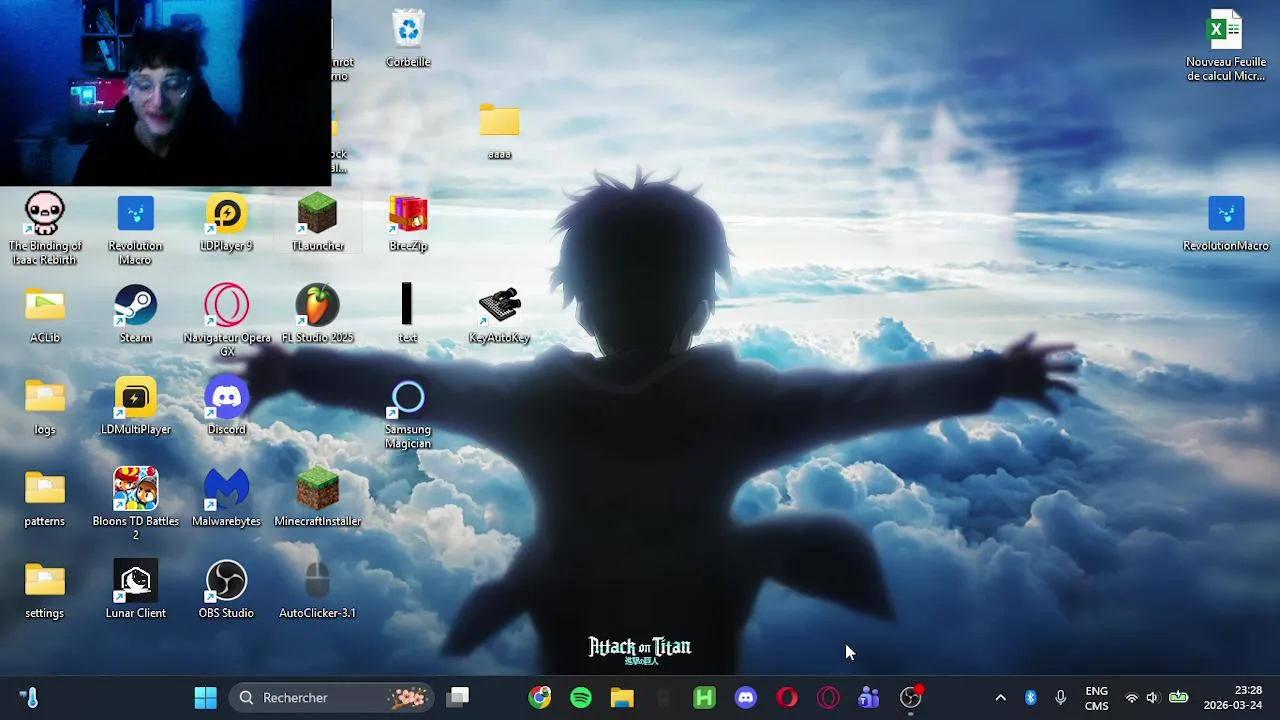Open the red Opera browser taskbar icon
This screenshot has width=1280, height=720.
pyautogui.click(x=787, y=698)
